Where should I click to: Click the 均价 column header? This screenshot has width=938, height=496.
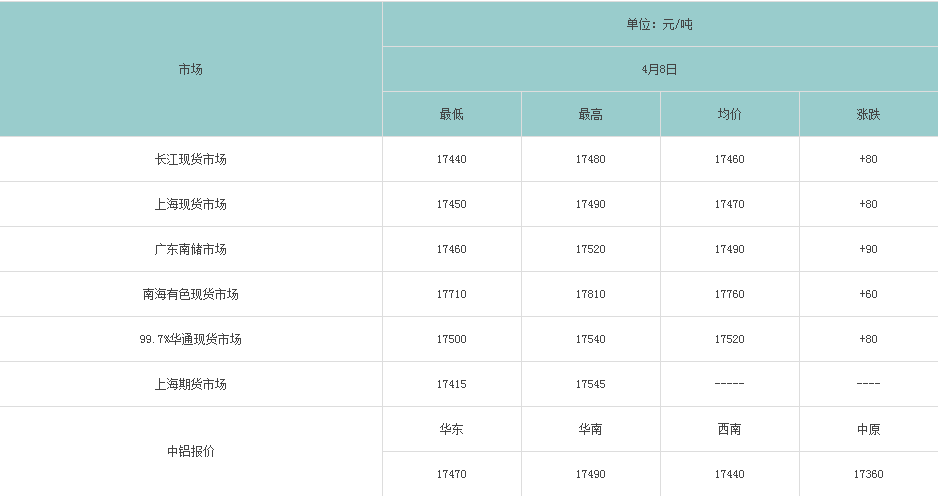point(729,114)
